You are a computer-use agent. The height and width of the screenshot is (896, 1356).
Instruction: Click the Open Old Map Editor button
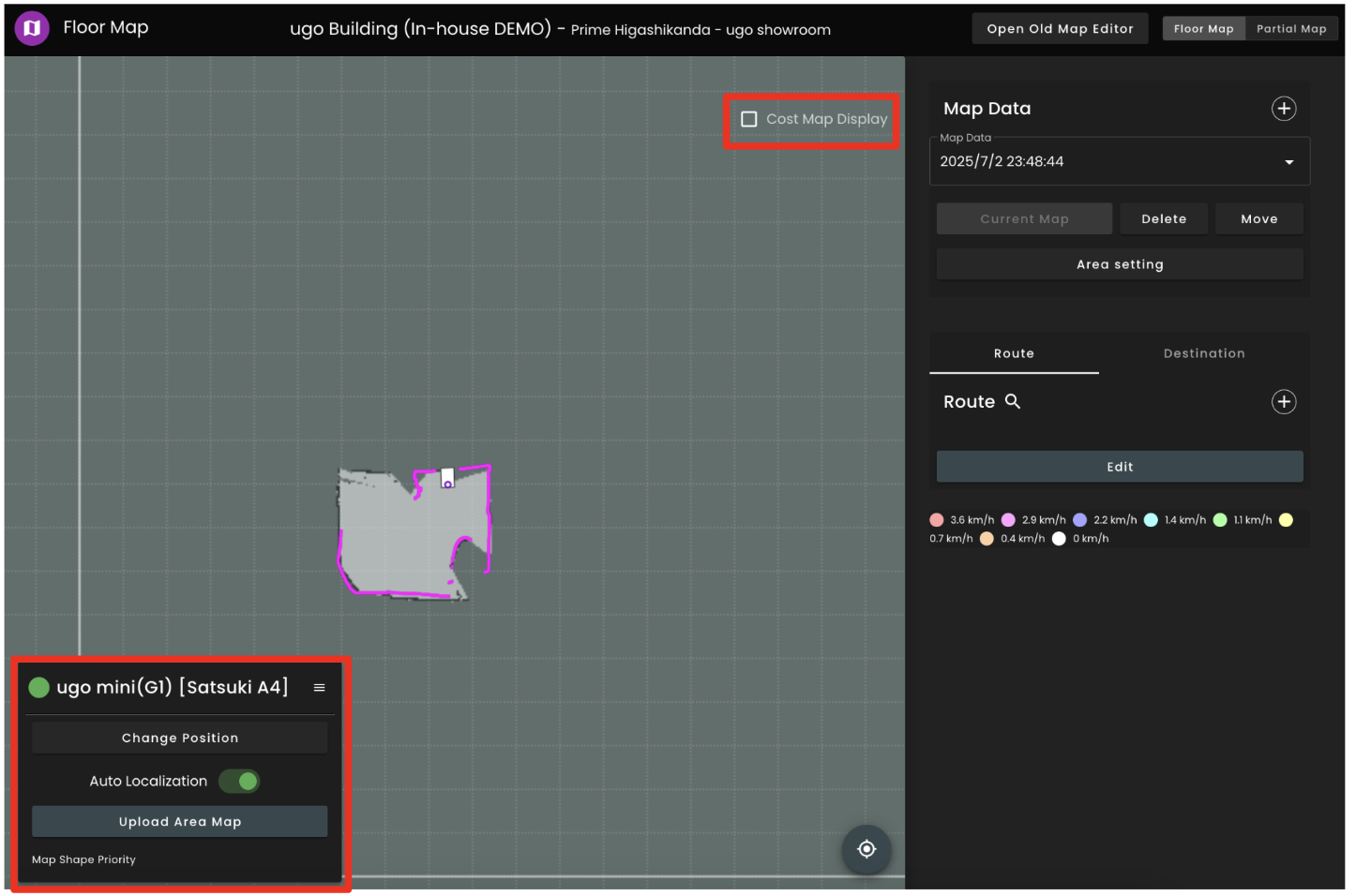pyautogui.click(x=1059, y=29)
